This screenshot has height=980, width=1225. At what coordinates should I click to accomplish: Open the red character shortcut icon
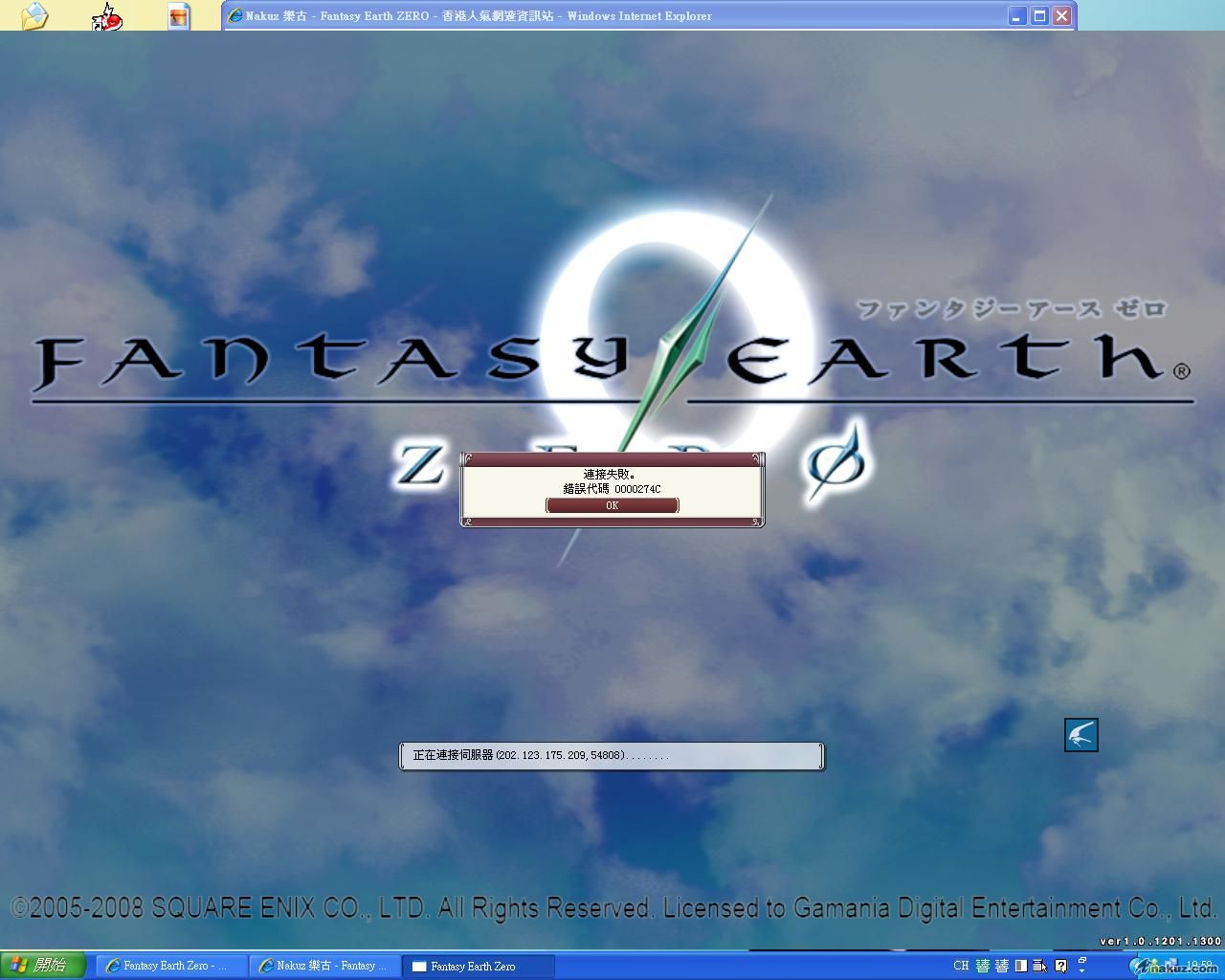(106, 16)
